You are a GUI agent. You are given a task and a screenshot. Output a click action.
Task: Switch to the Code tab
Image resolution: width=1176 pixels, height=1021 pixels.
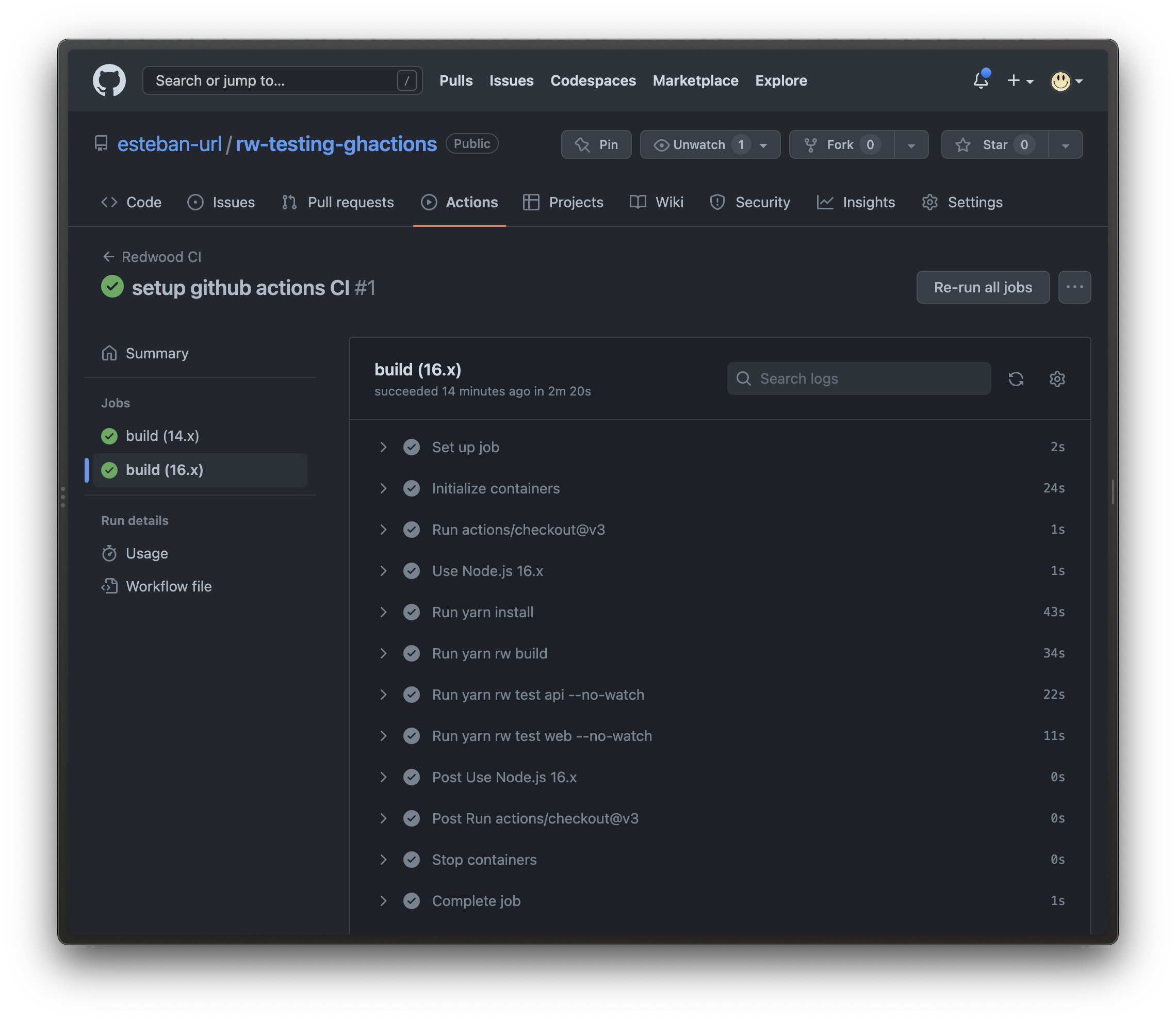tap(131, 202)
